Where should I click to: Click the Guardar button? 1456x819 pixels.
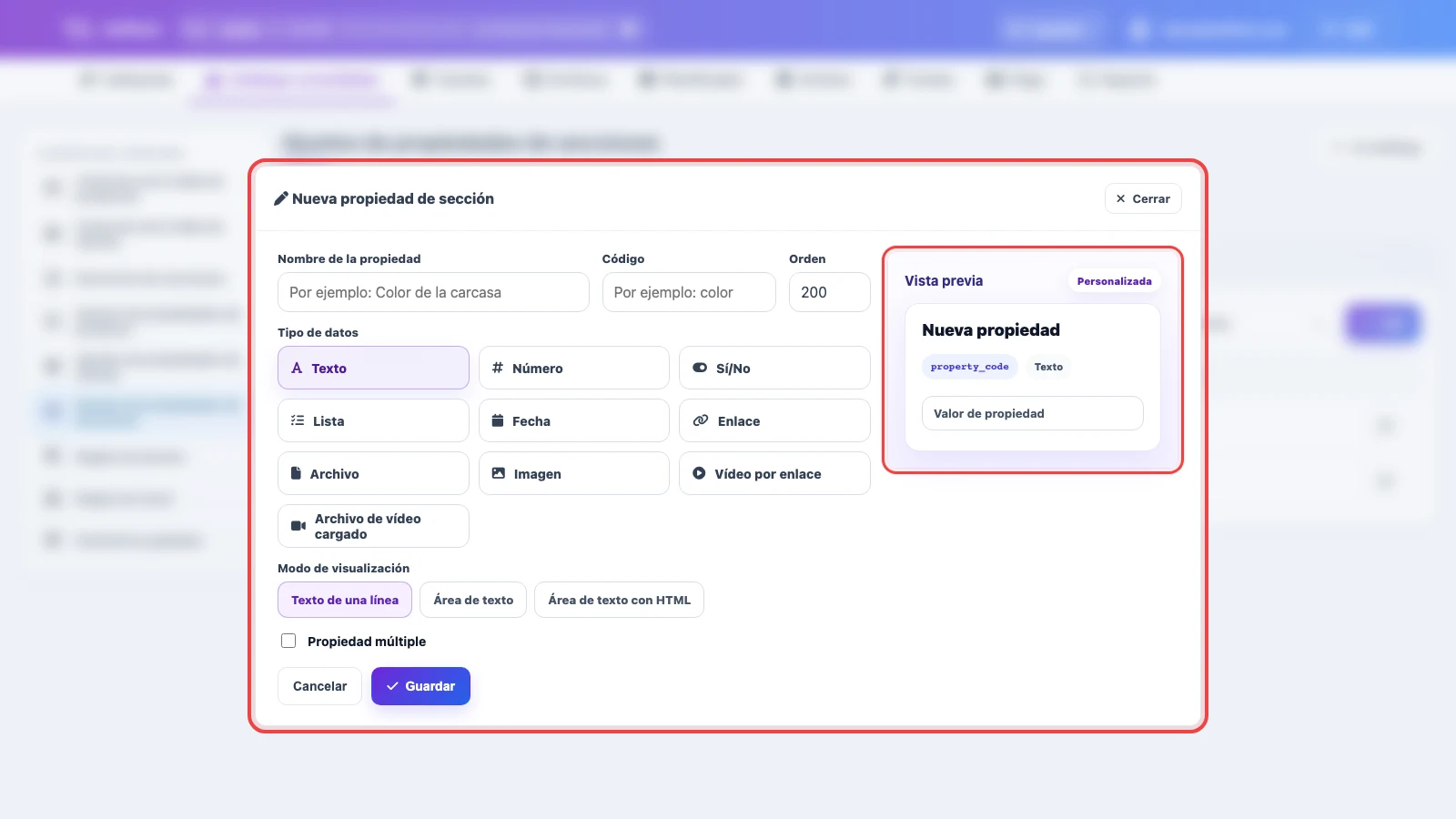click(x=420, y=686)
